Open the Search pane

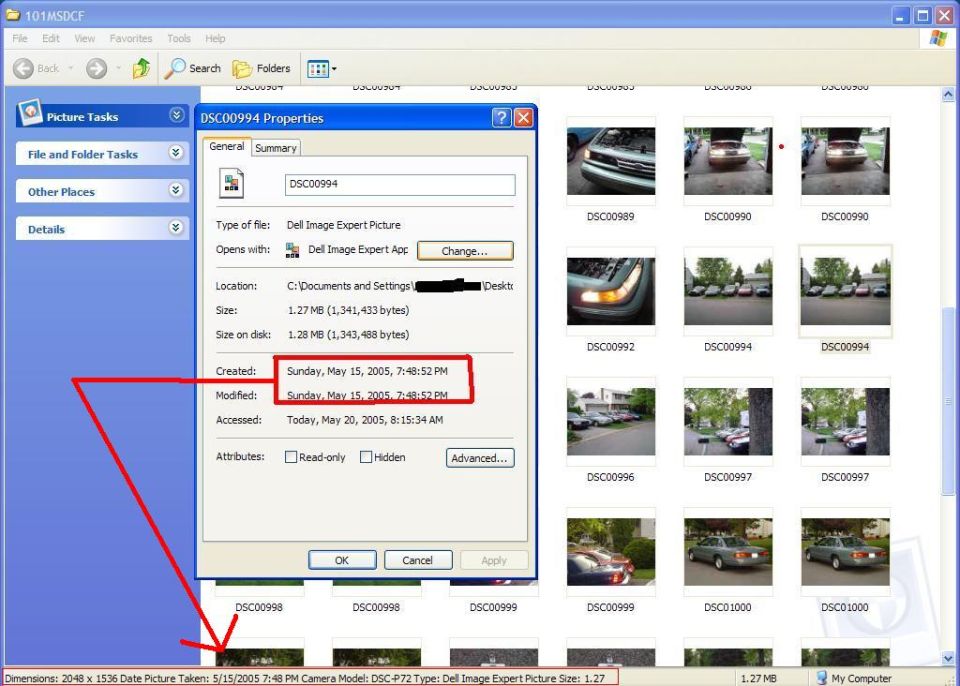tap(192, 69)
